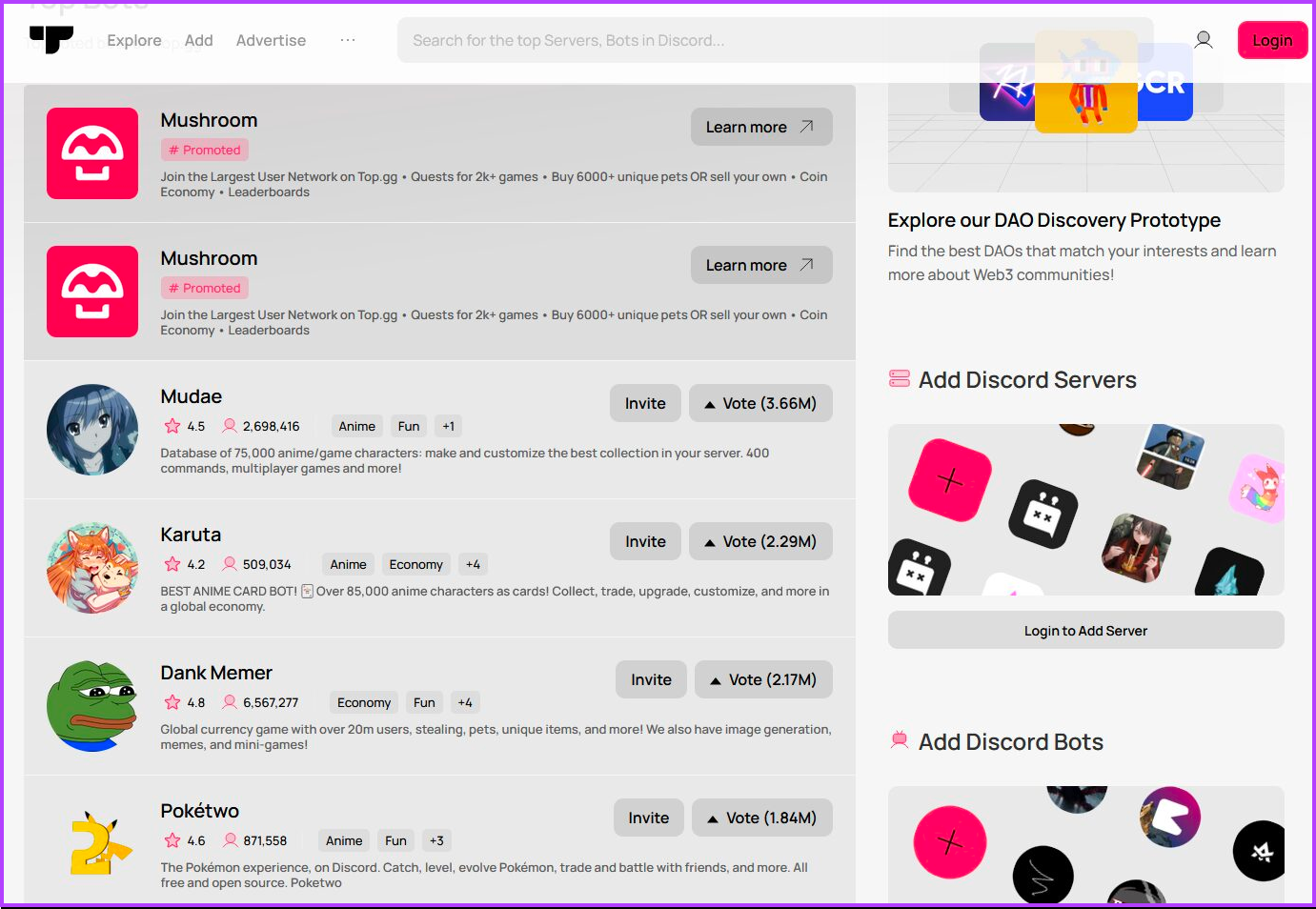The height and width of the screenshot is (909, 1316).
Task: Open the Karuta bot avatar
Action: coord(92,568)
